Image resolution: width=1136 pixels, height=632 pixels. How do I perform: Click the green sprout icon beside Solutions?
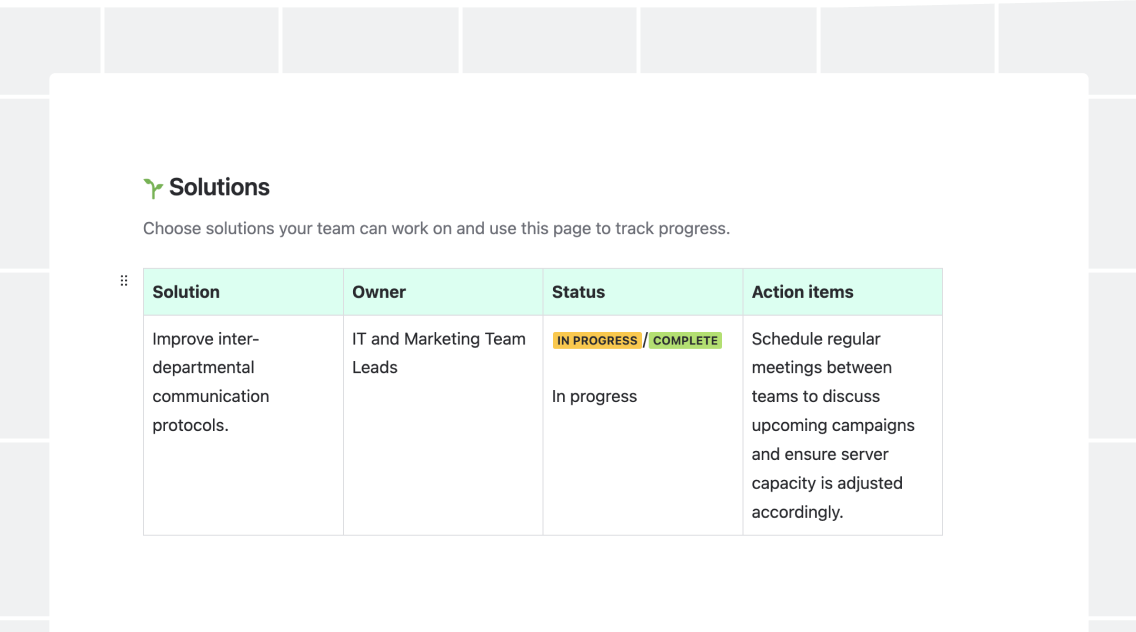coord(153,188)
